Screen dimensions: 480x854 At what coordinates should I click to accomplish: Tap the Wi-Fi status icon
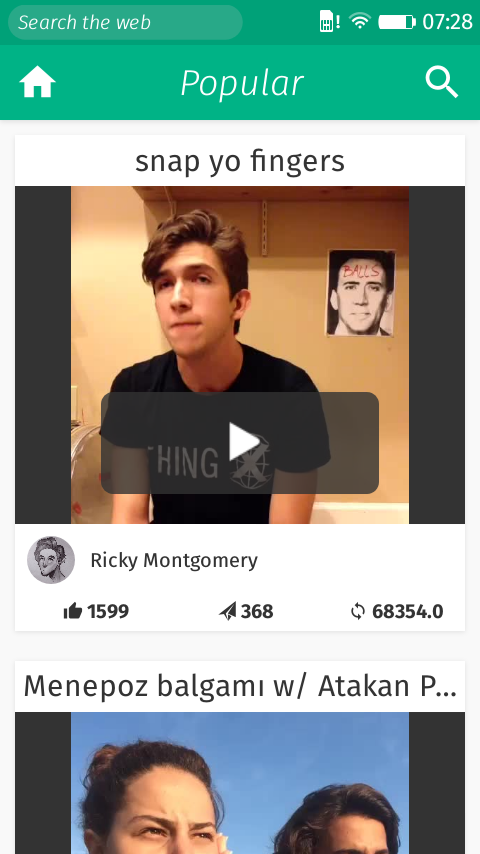[360, 21]
